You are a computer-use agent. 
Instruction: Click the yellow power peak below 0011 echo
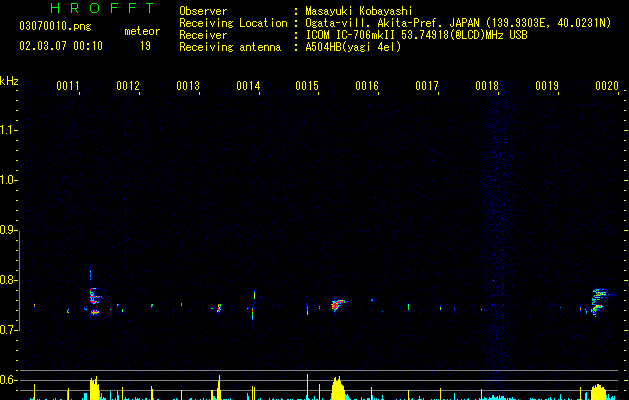(x=94, y=388)
